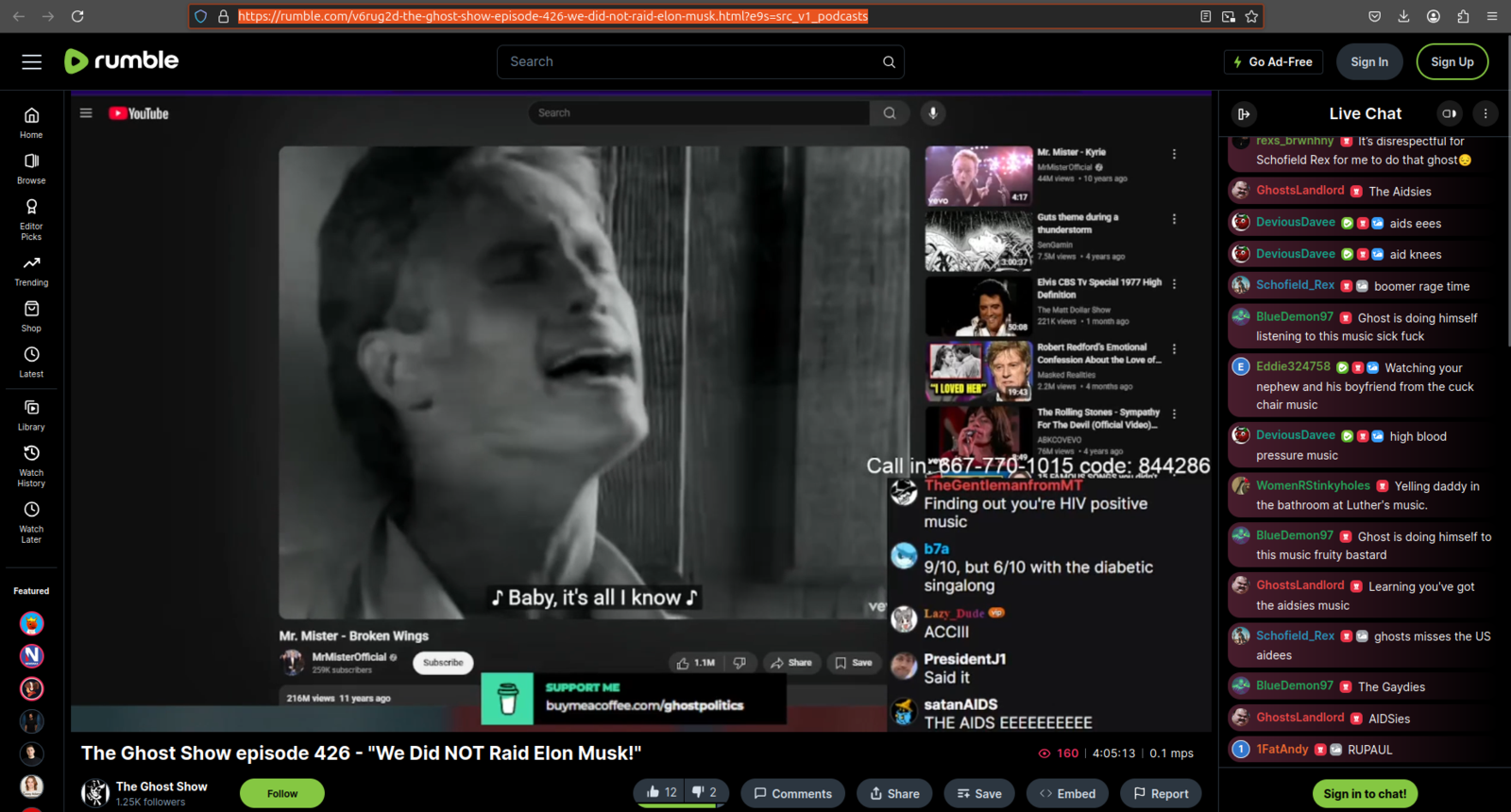This screenshot has height=812, width=1511.
Task: Open Firefox application menu
Action: point(1492,16)
